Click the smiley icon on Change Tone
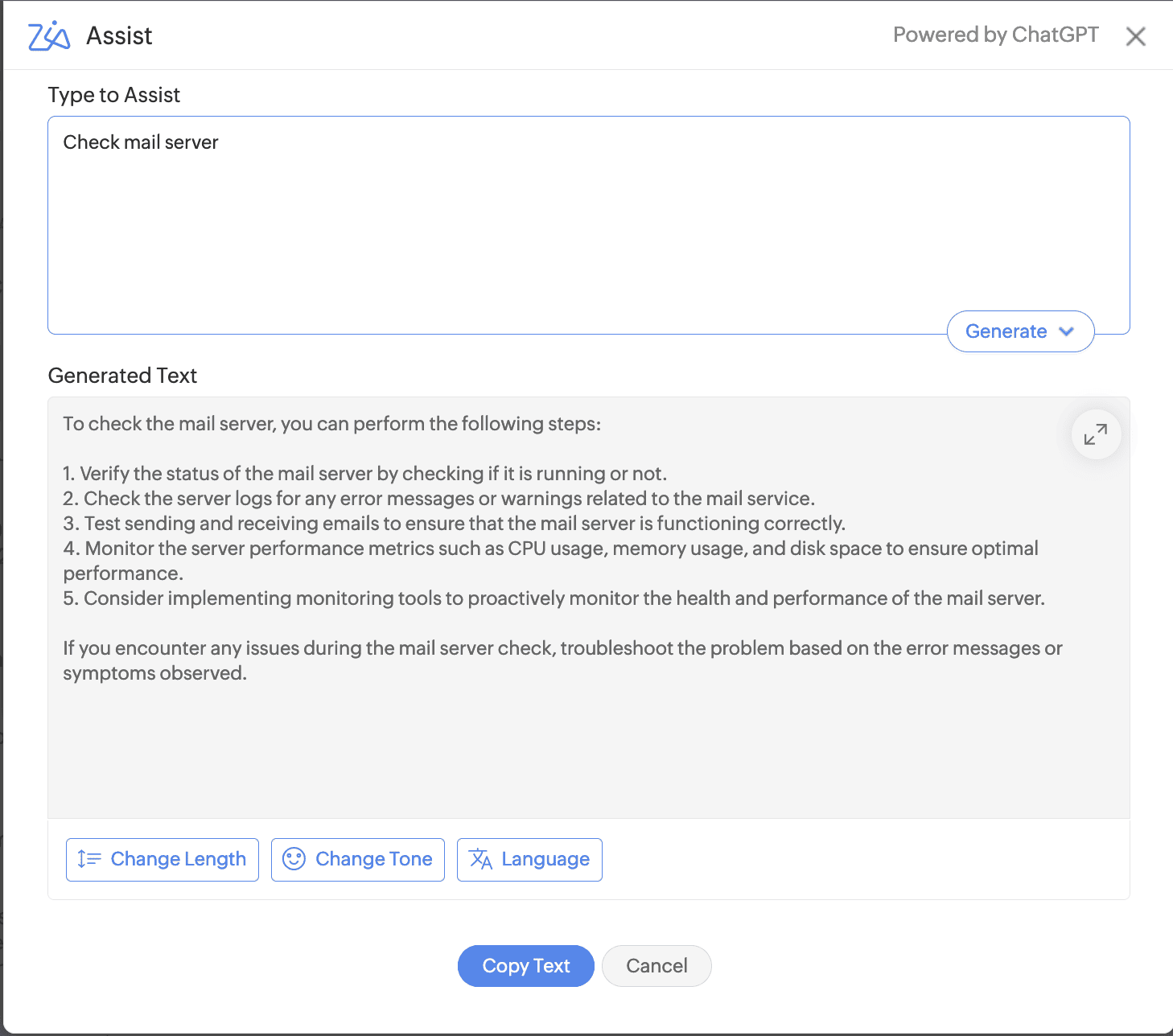 tap(294, 860)
